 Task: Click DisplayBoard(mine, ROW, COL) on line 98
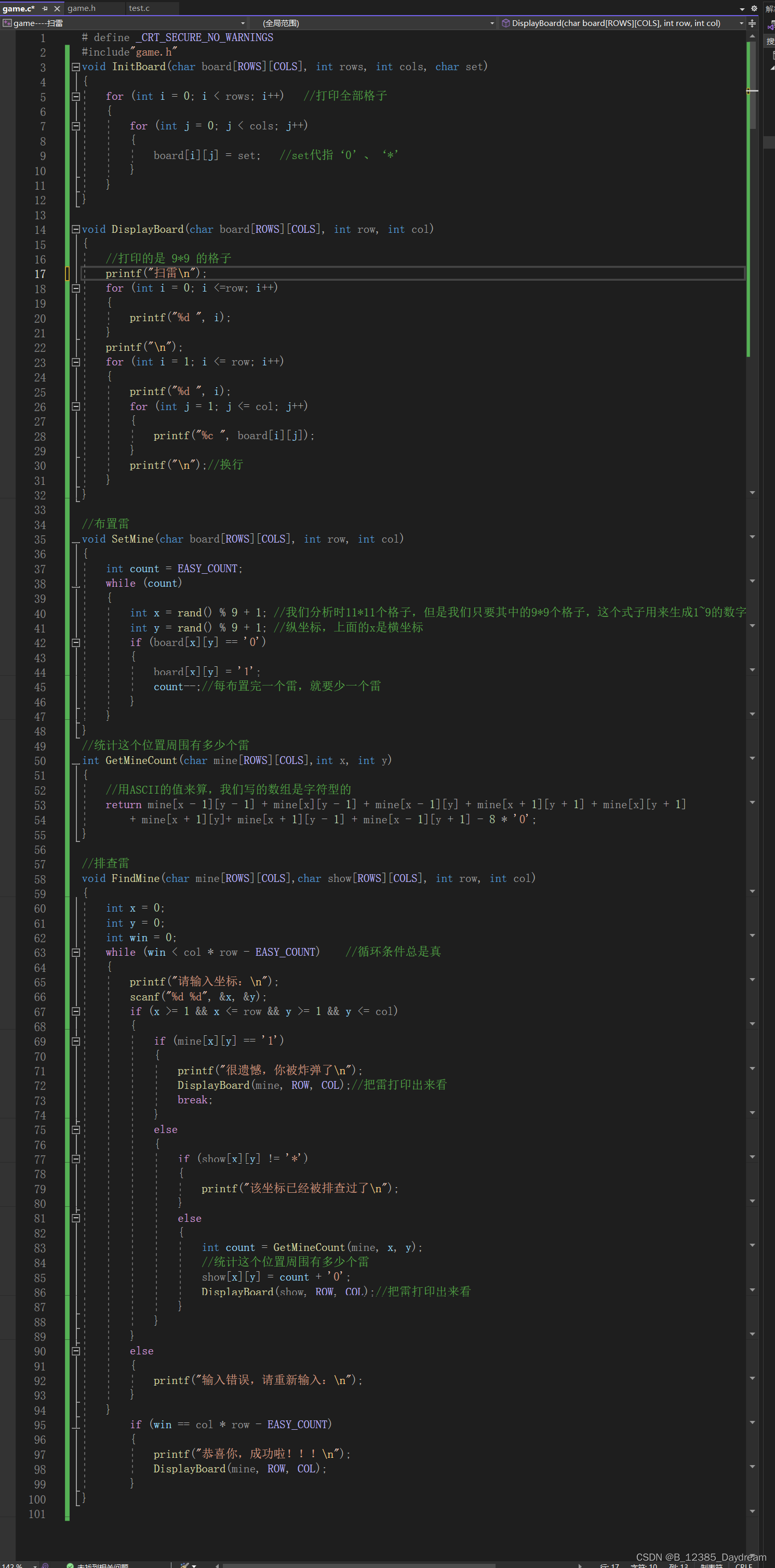(x=240, y=1469)
